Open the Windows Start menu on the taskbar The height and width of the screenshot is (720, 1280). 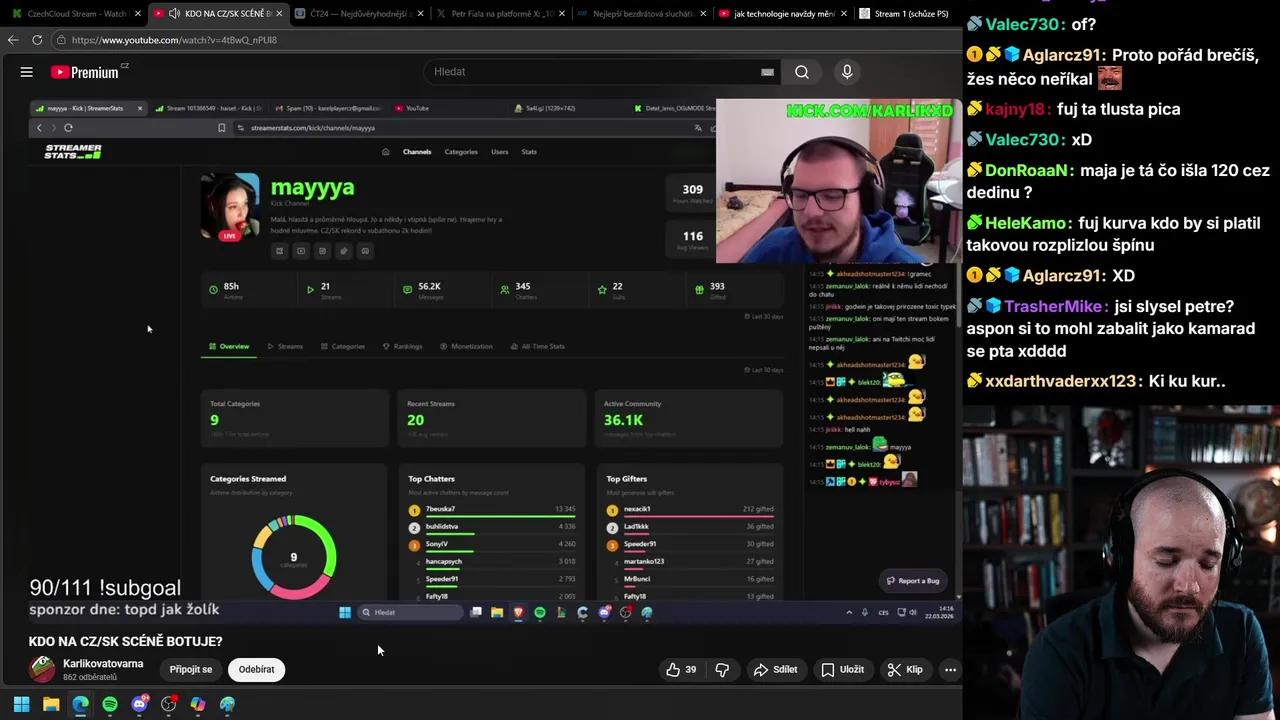click(x=21, y=704)
